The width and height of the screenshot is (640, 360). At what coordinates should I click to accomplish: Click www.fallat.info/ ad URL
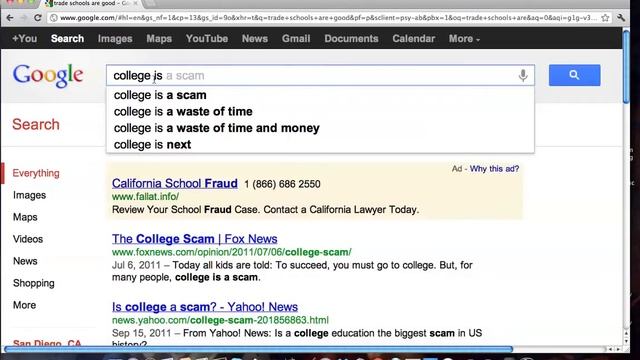pyautogui.click(x=145, y=197)
